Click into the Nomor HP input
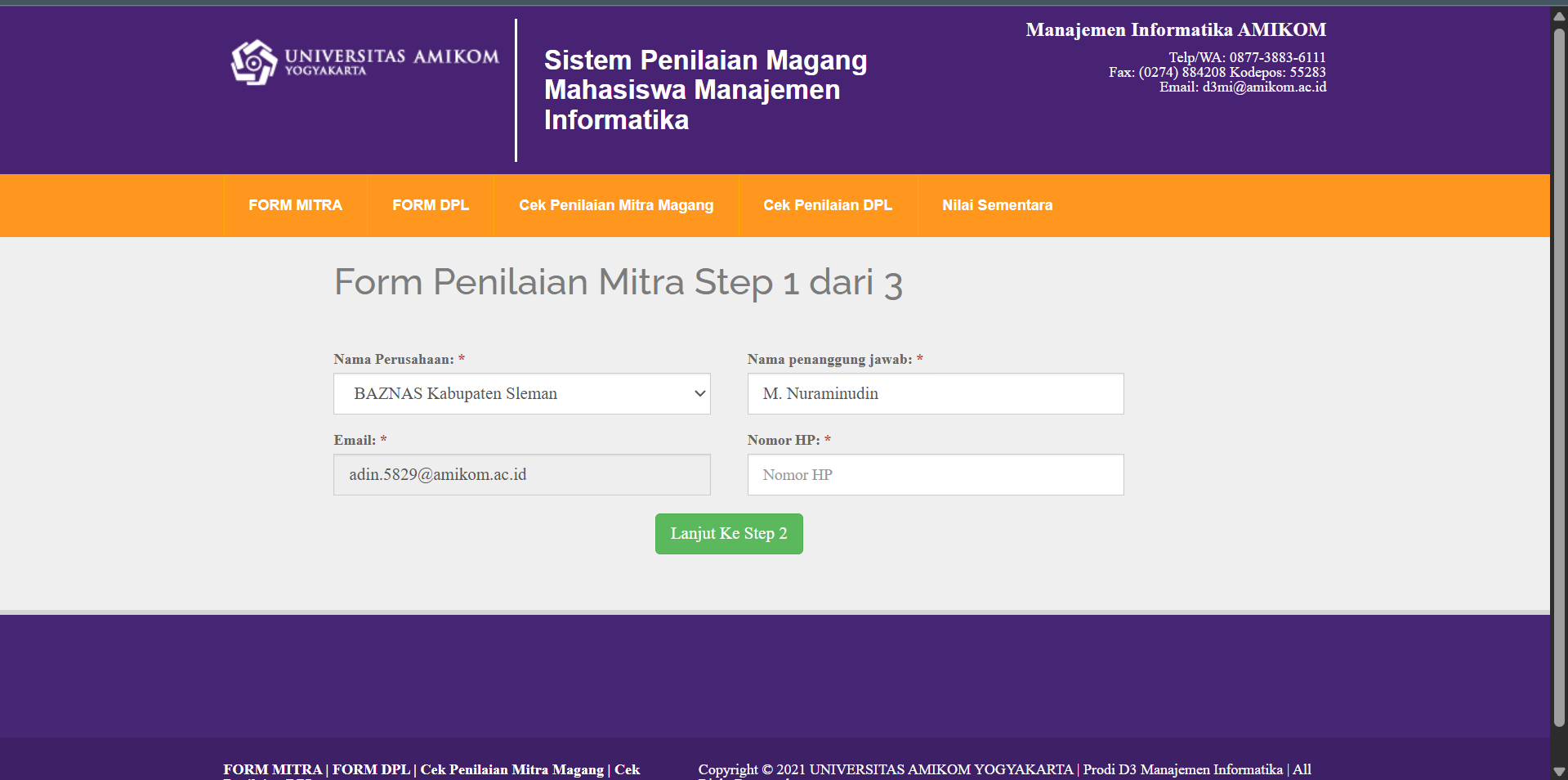 [935, 475]
